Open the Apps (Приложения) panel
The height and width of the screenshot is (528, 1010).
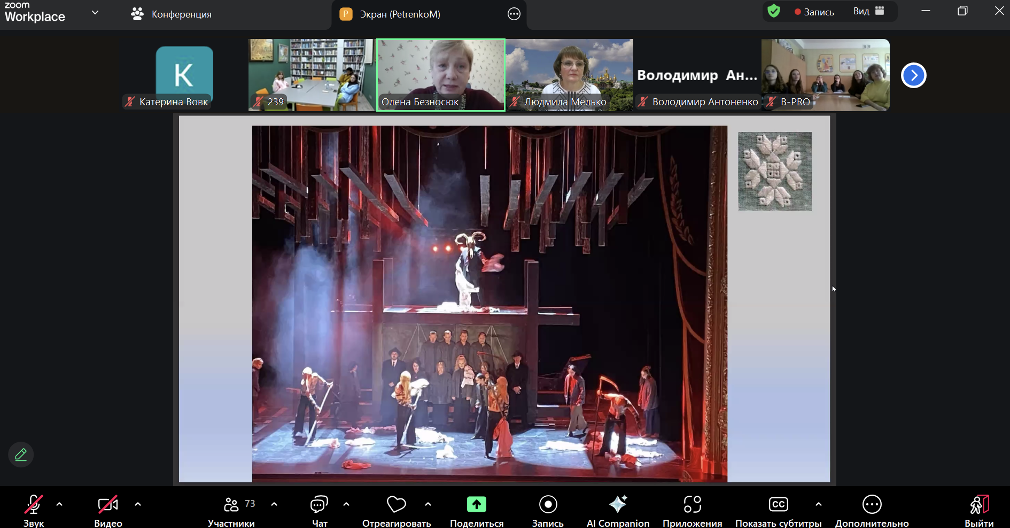coord(692,505)
